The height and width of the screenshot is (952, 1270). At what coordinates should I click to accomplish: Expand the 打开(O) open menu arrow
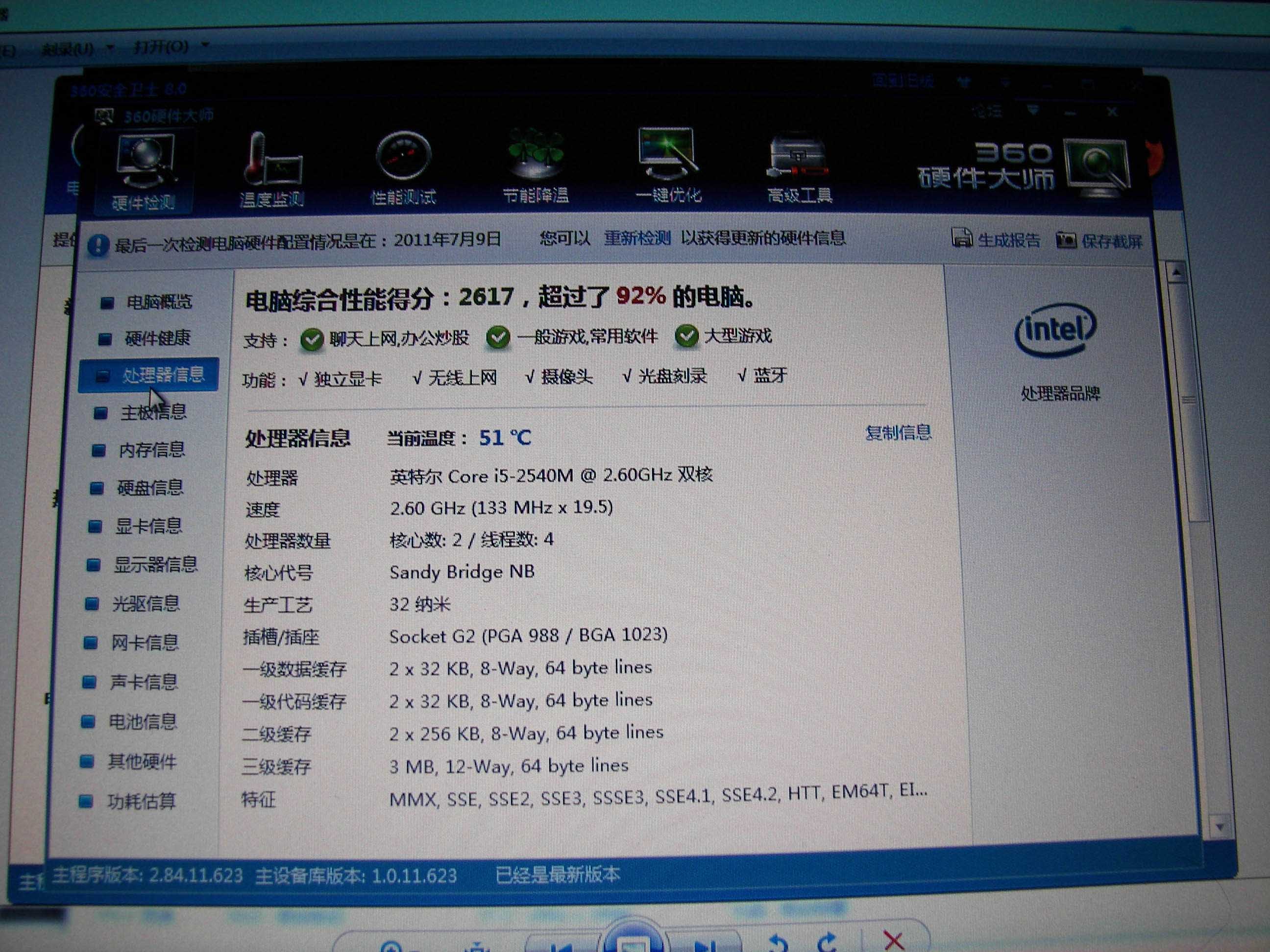point(205,44)
